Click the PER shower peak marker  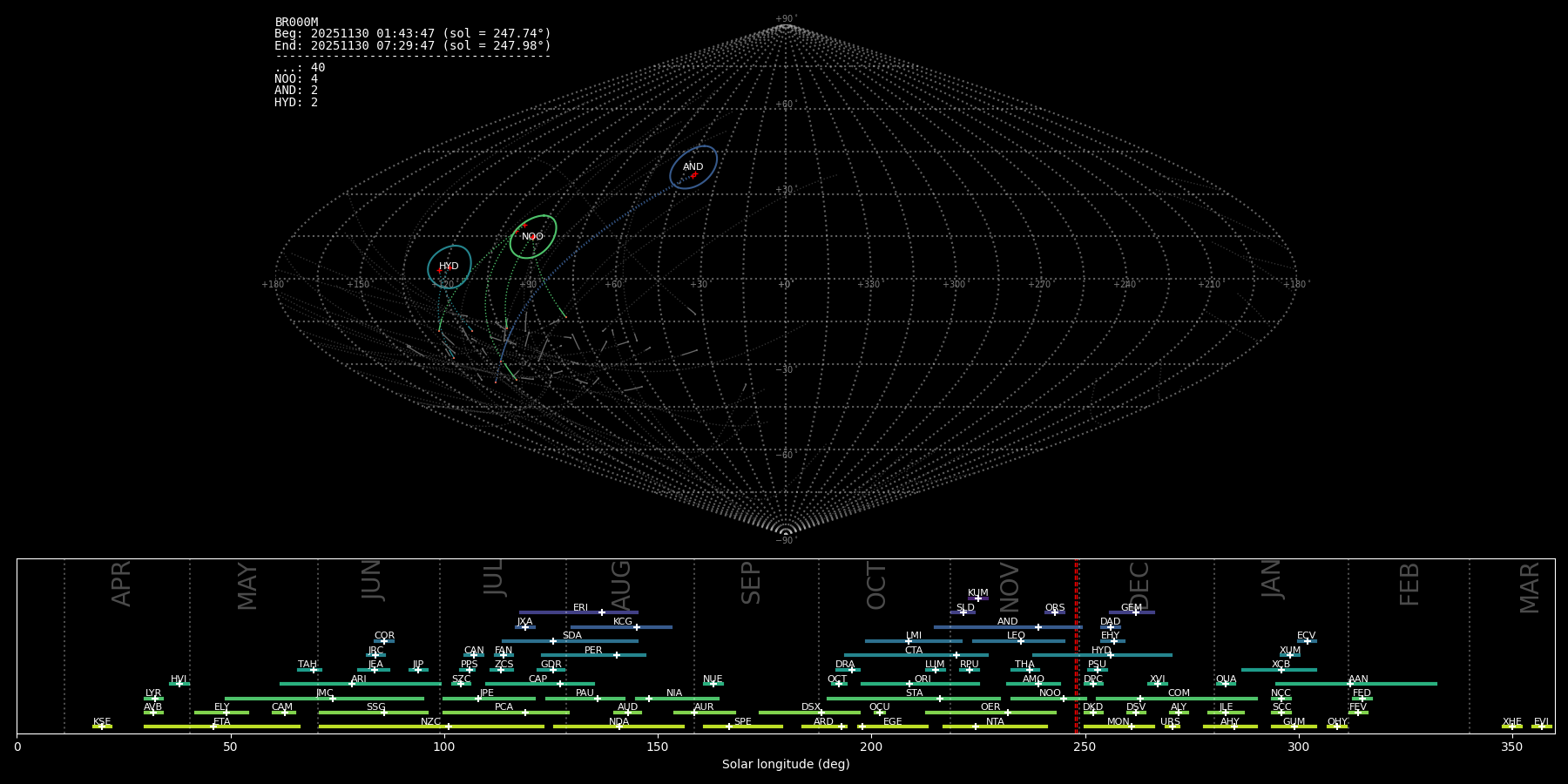tap(617, 655)
